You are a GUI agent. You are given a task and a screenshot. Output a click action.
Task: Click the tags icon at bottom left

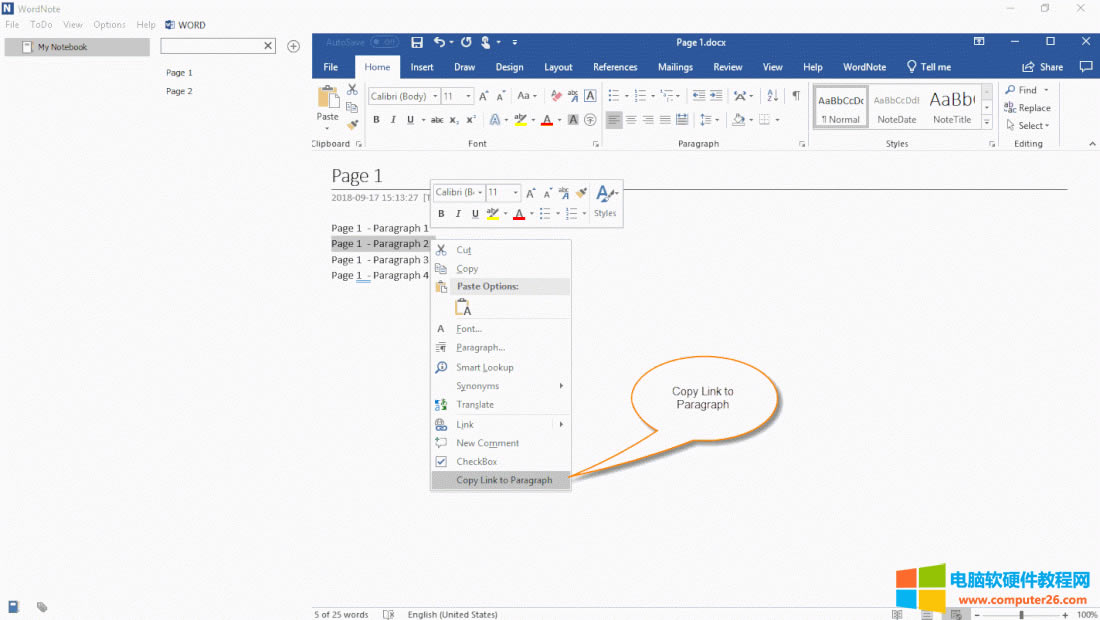click(x=42, y=606)
